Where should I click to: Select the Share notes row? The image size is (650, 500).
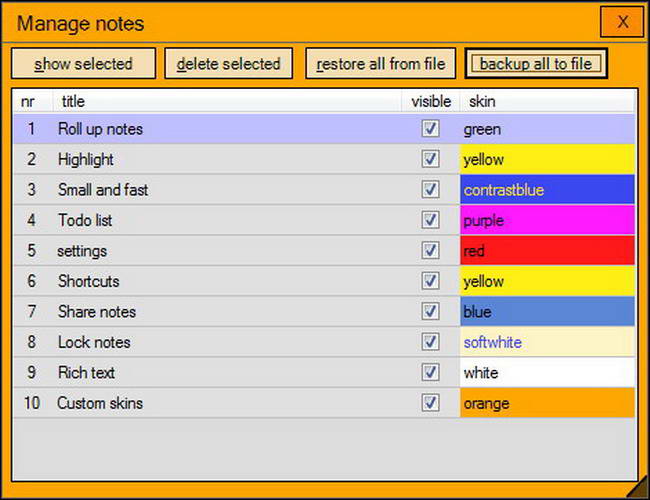[97, 312]
